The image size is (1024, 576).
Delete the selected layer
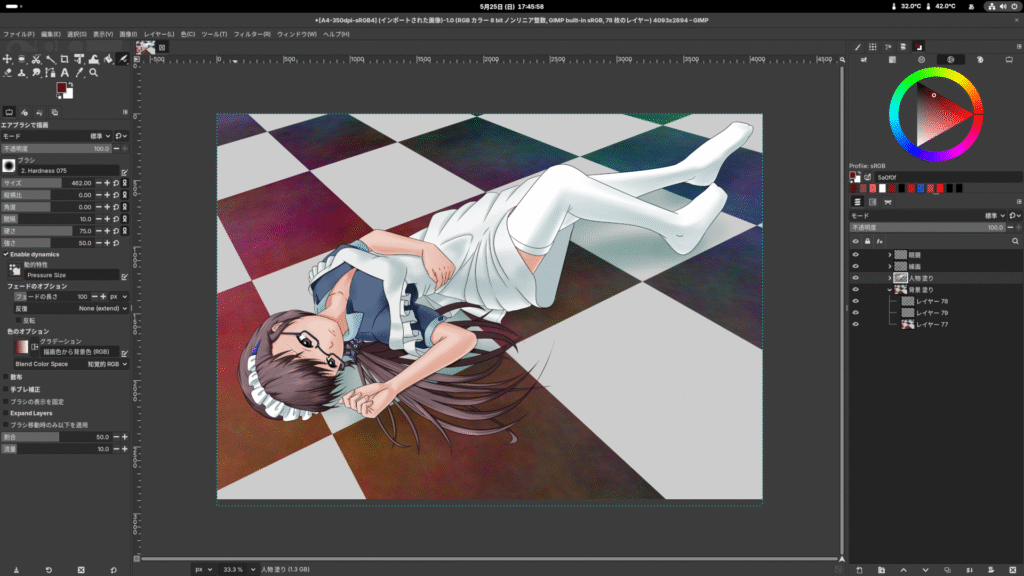pyautogui.click(x=1013, y=570)
